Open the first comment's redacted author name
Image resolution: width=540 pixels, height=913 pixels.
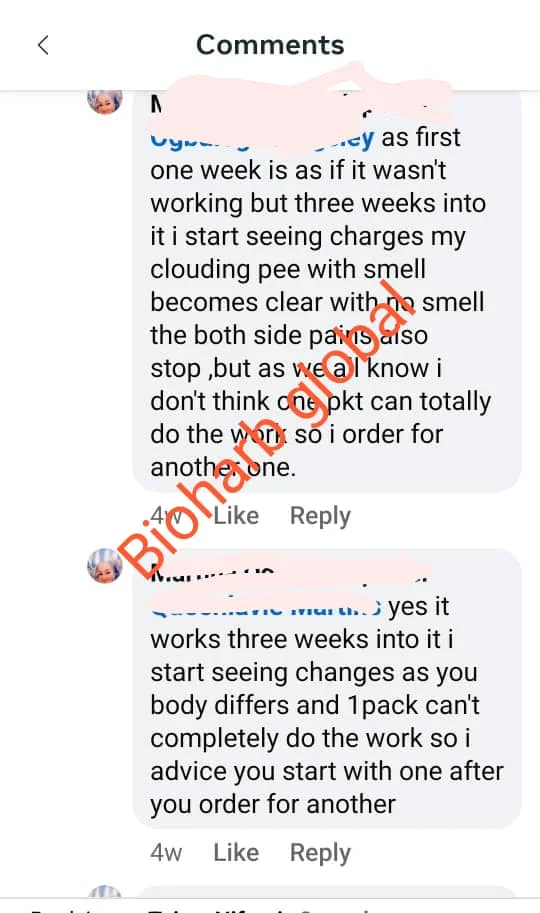point(291,105)
